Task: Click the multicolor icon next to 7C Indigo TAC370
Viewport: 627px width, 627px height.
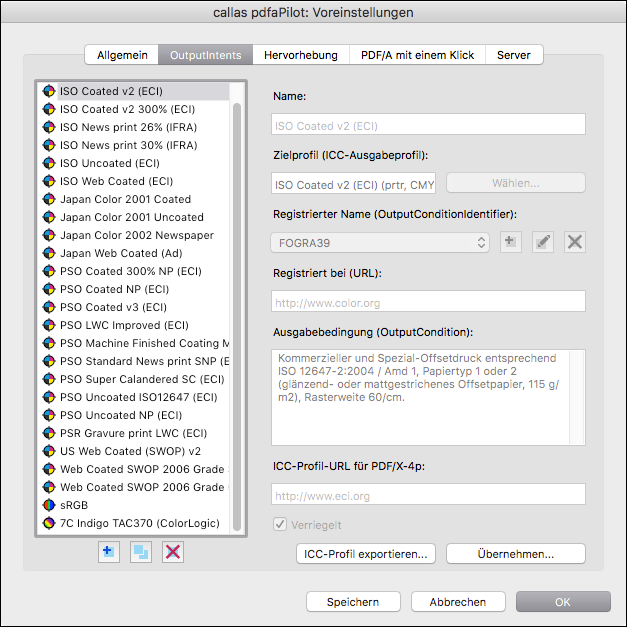Action: (x=49, y=523)
